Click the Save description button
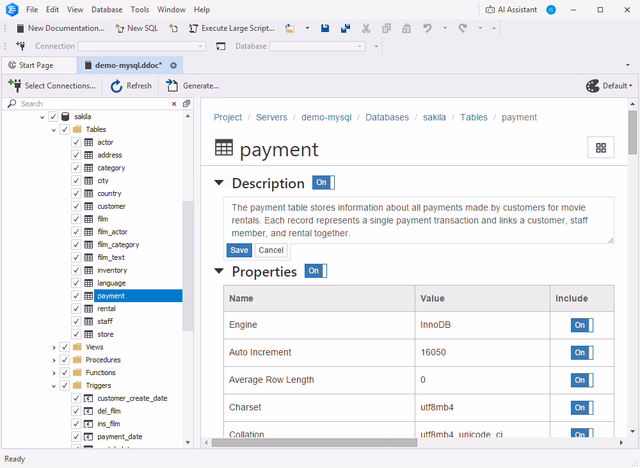Screen dimensions: 640x468 [x=239, y=250]
